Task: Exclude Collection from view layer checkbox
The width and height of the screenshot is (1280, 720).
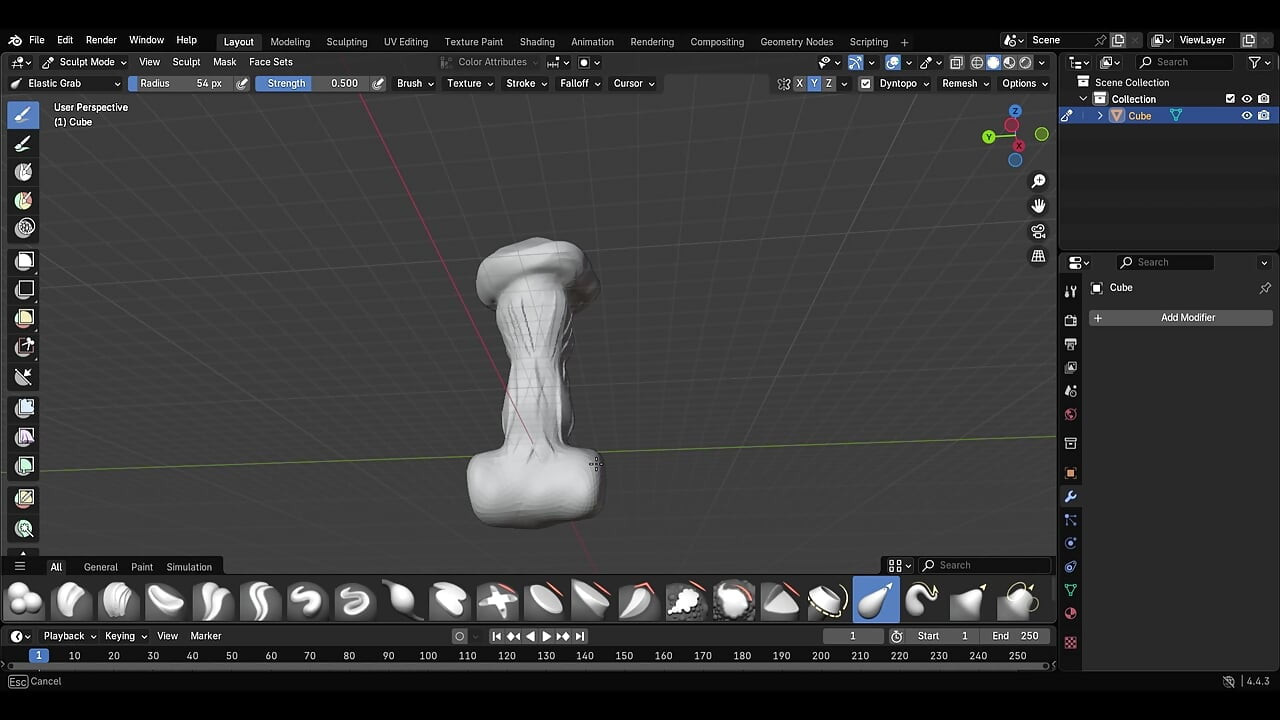Action: [1230, 99]
